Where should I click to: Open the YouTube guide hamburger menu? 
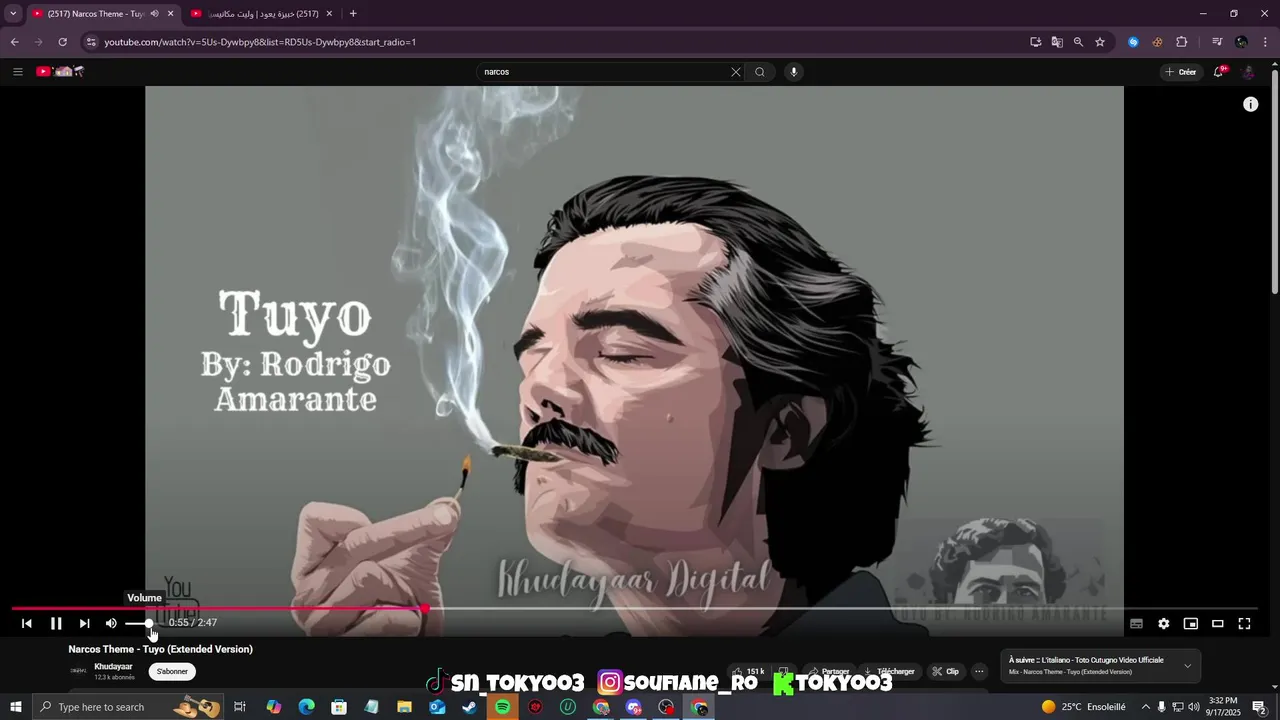coord(17,72)
